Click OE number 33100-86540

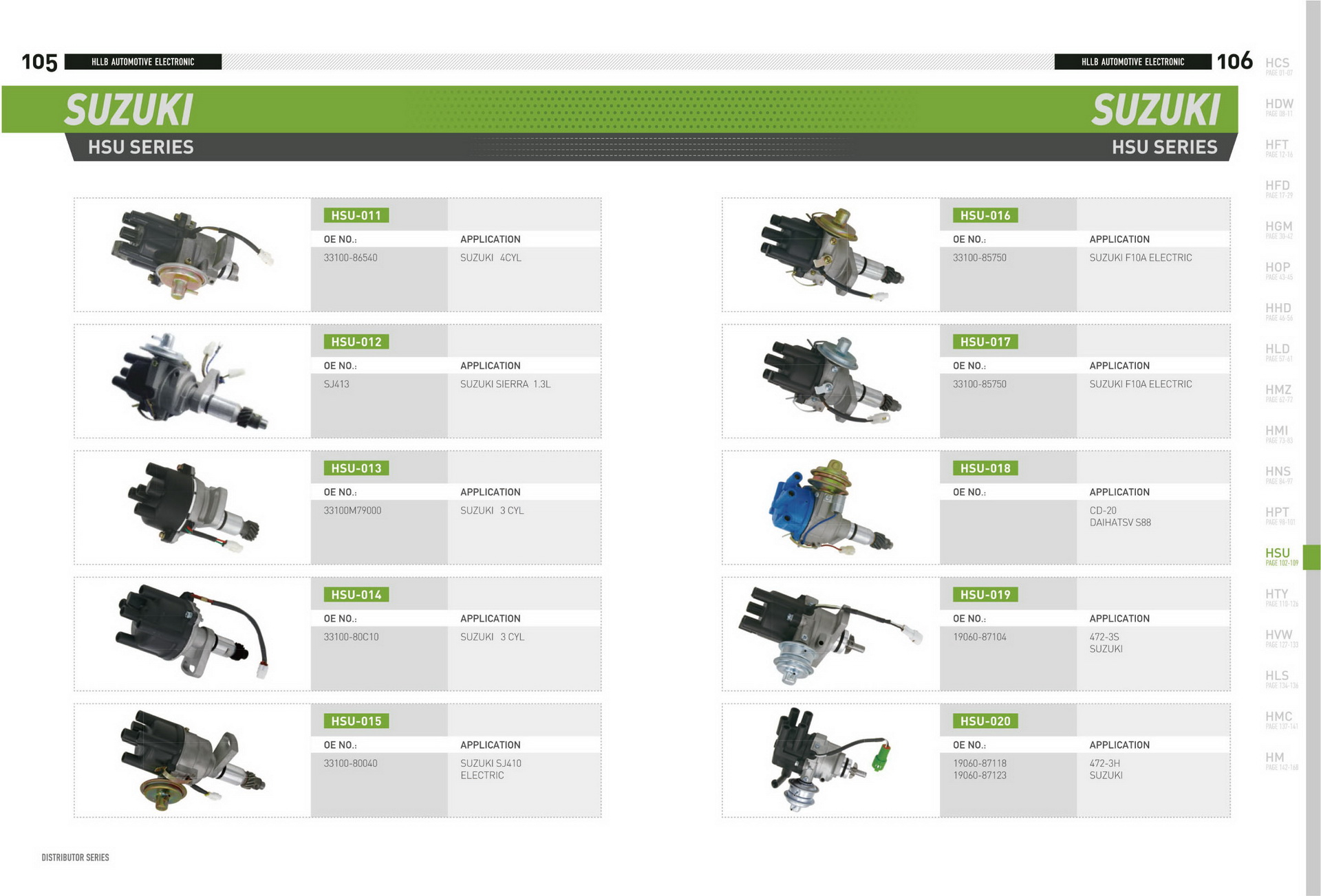point(350,258)
